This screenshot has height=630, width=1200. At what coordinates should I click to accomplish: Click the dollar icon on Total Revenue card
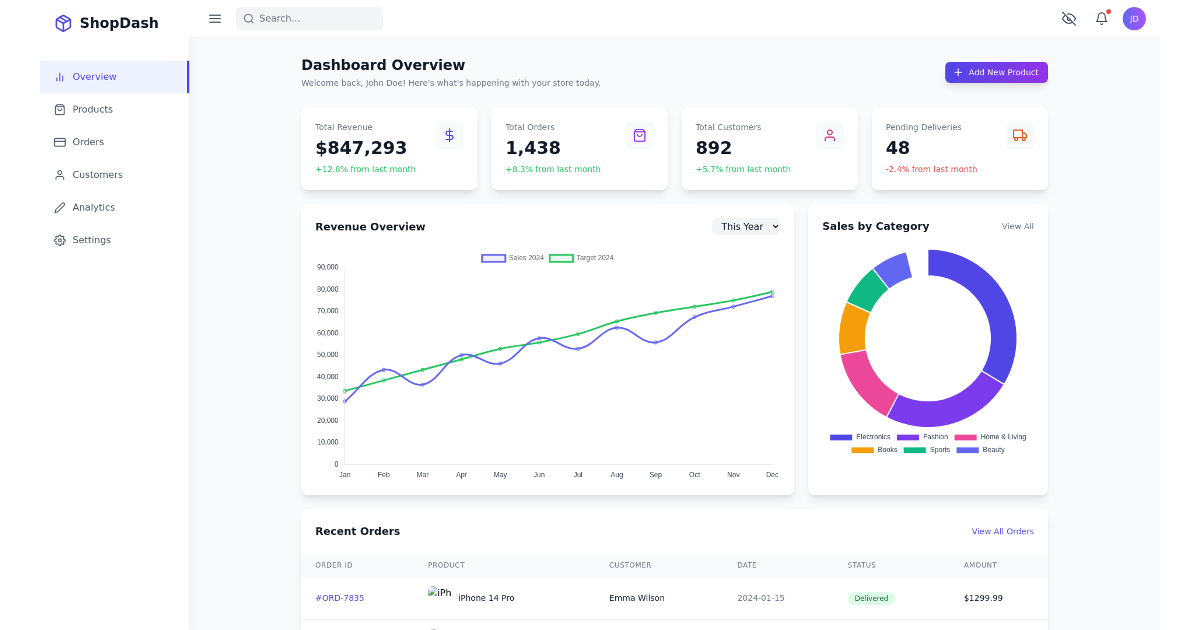click(449, 134)
